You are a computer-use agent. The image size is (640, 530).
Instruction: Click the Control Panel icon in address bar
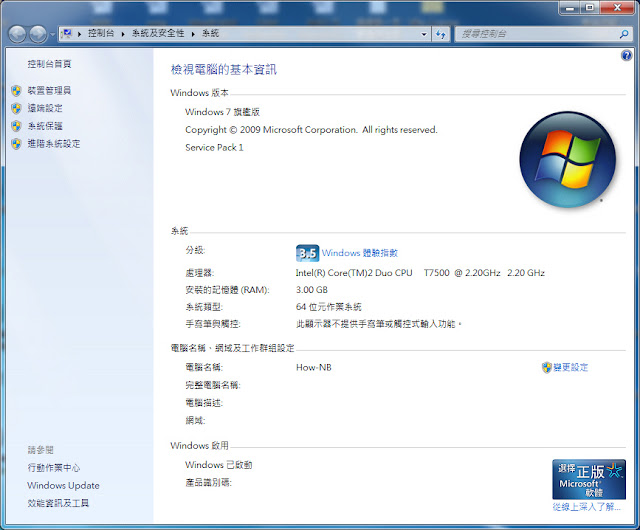[x=67, y=33]
